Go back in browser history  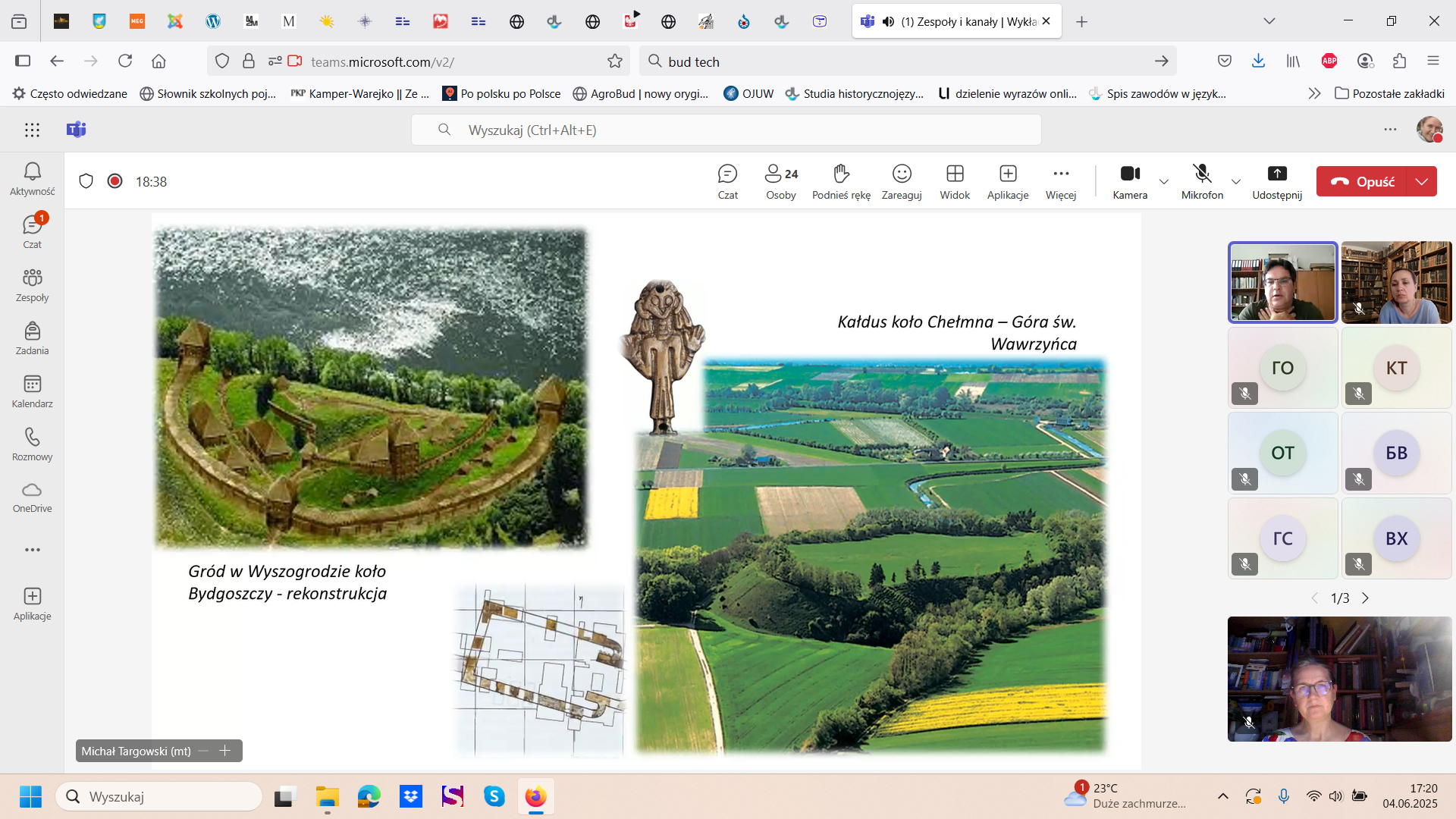point(57,61)
